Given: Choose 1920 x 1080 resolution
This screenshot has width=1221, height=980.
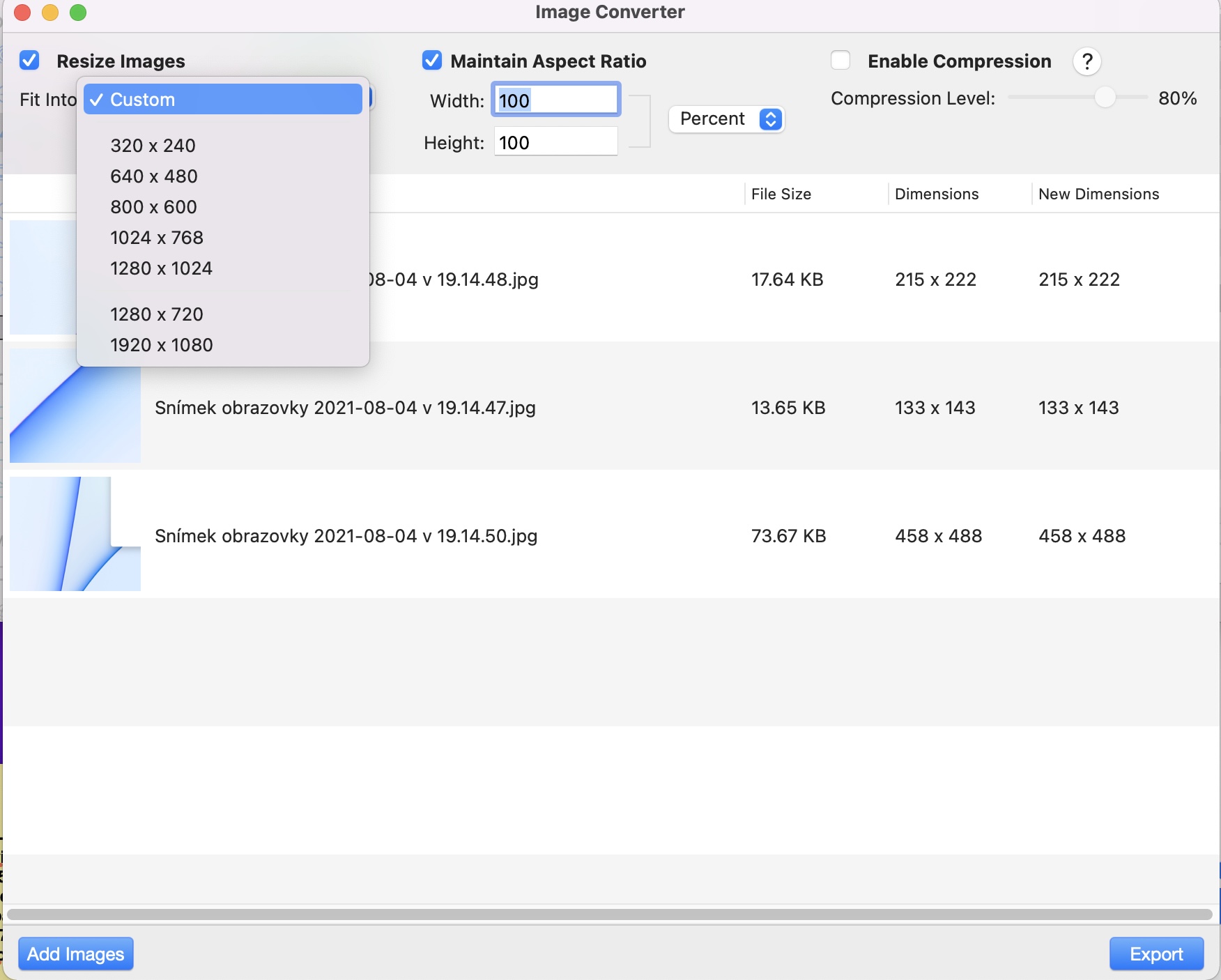Looking at the screenshot, I should 162,345.
